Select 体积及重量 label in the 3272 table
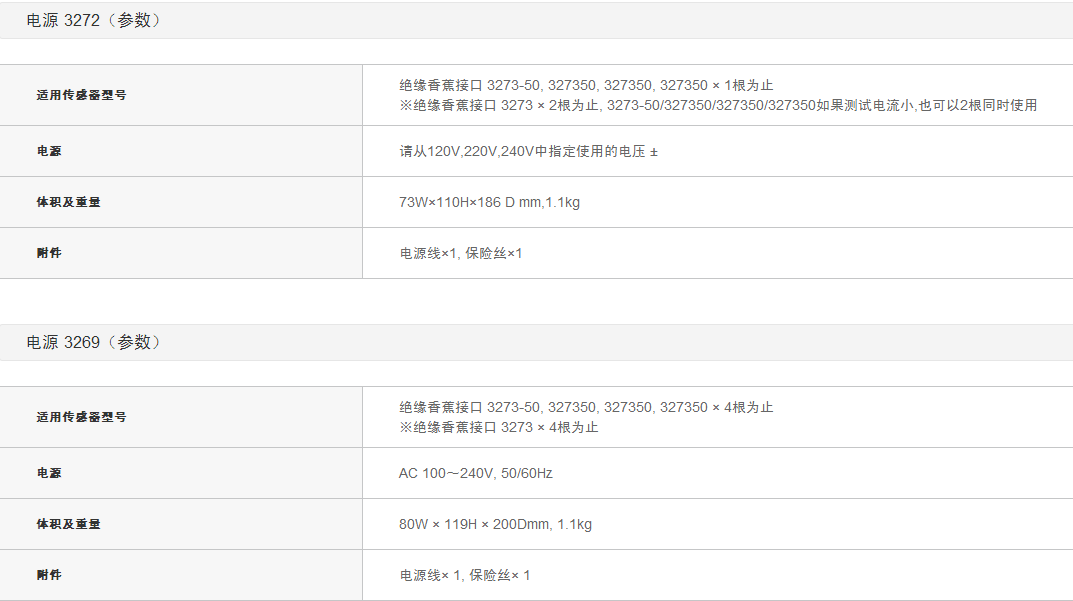This screenshot has width=1073, height=601. 68,202
